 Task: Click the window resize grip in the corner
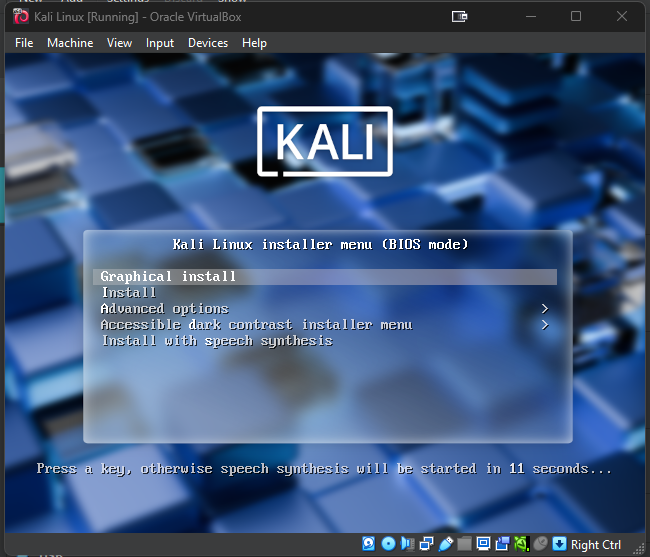click(x=641, y=548)
